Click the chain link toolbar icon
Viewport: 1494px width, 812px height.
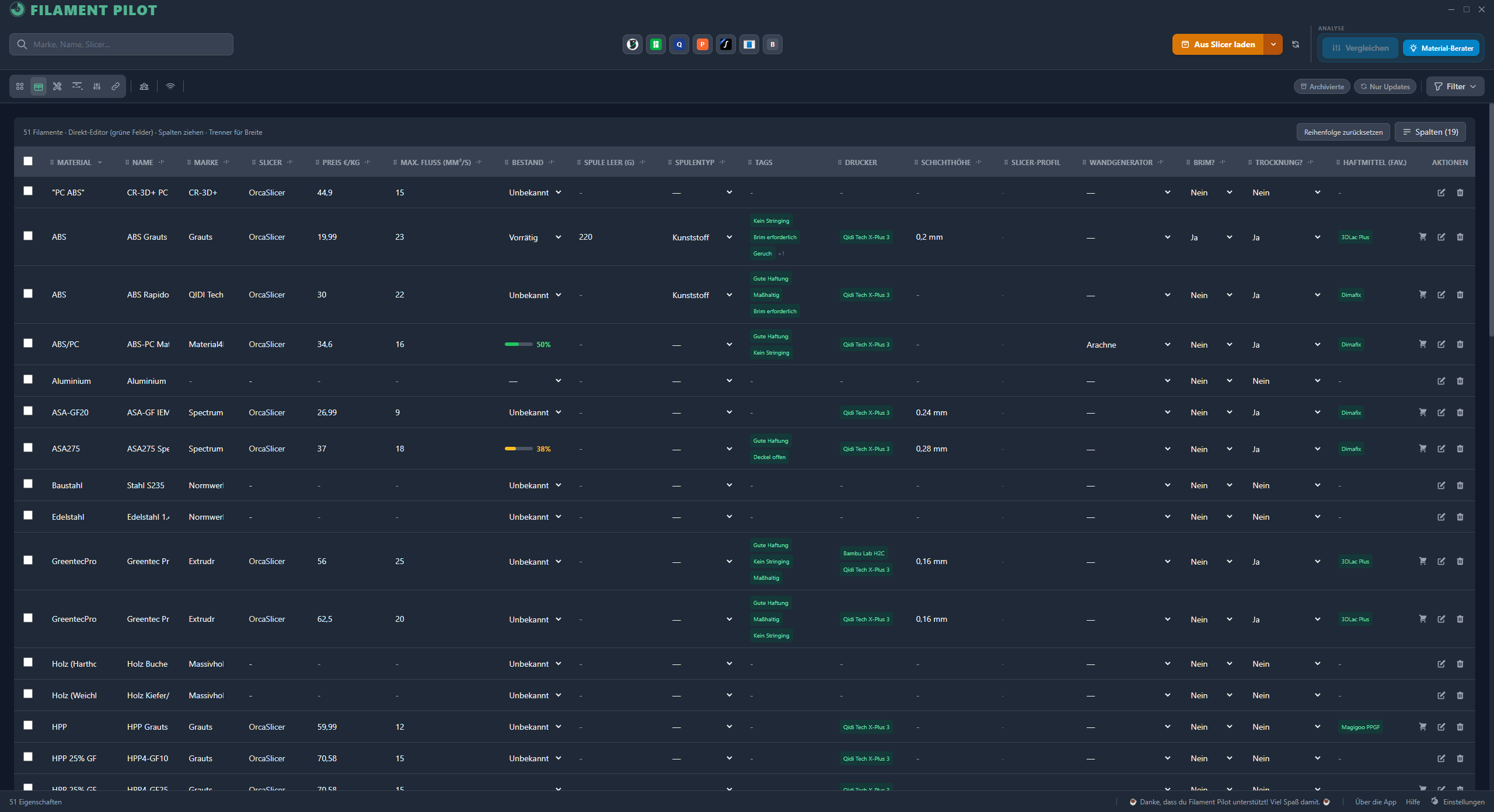116,86
